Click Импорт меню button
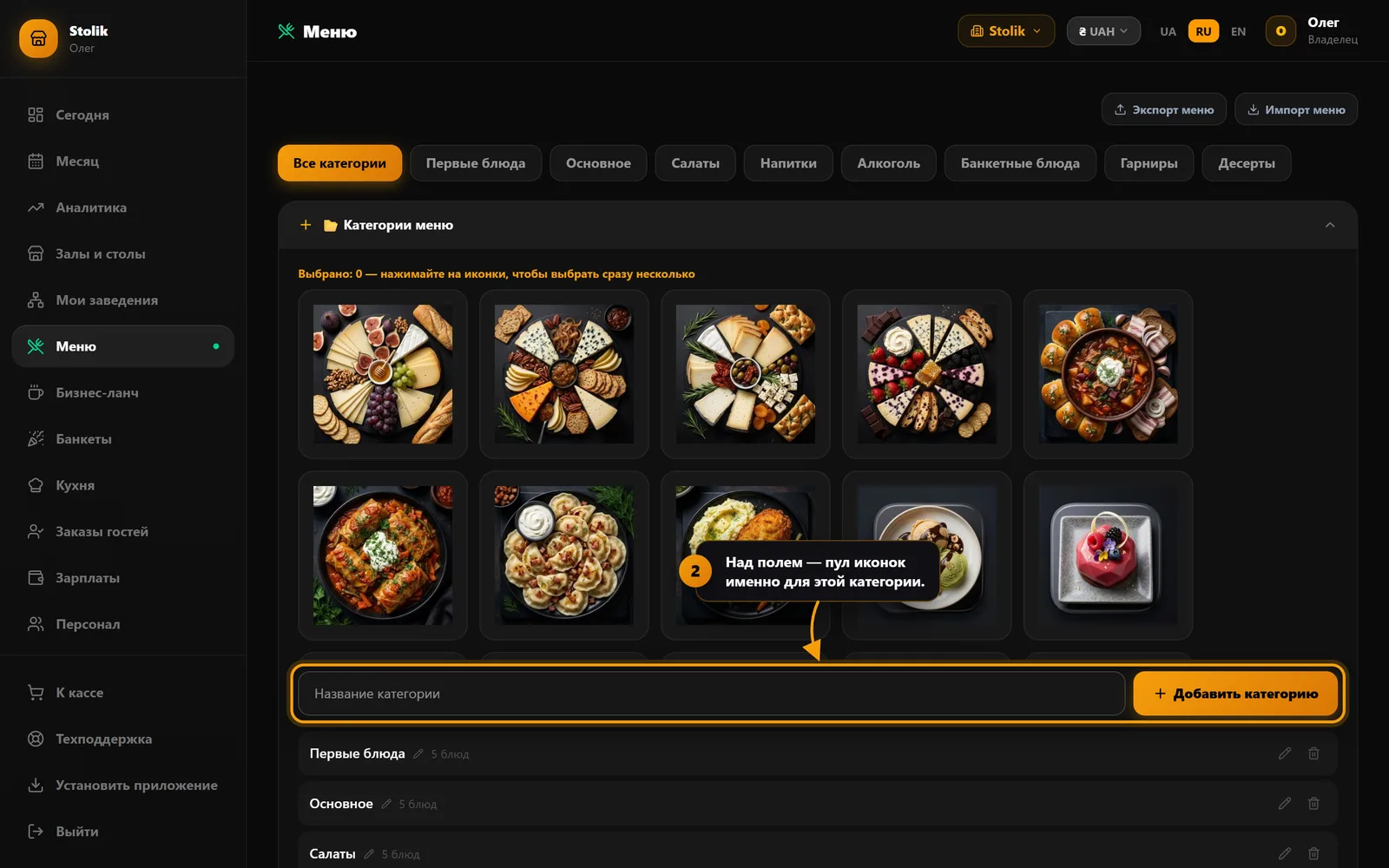This screenshot has height=868, width=1389. pos(1296,109)
